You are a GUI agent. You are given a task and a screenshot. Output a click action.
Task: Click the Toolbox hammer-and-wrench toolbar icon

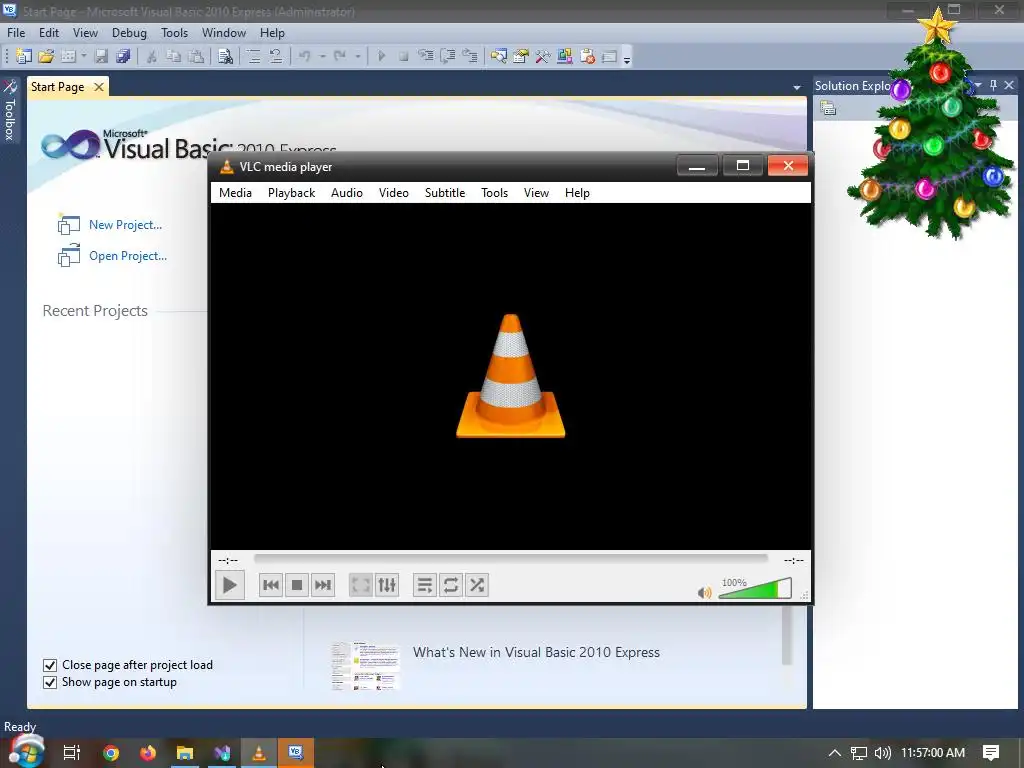pyautogui.click(x=543, y=56)
